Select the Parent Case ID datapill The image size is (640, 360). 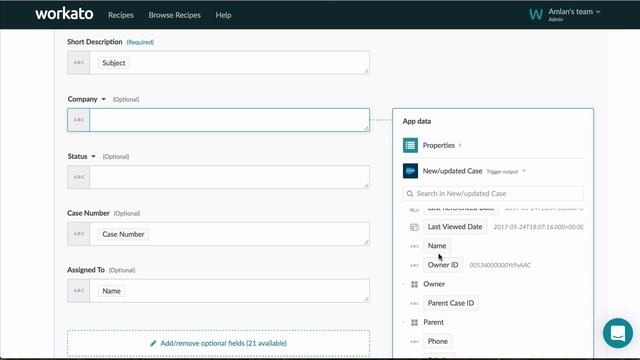point(451,303)
